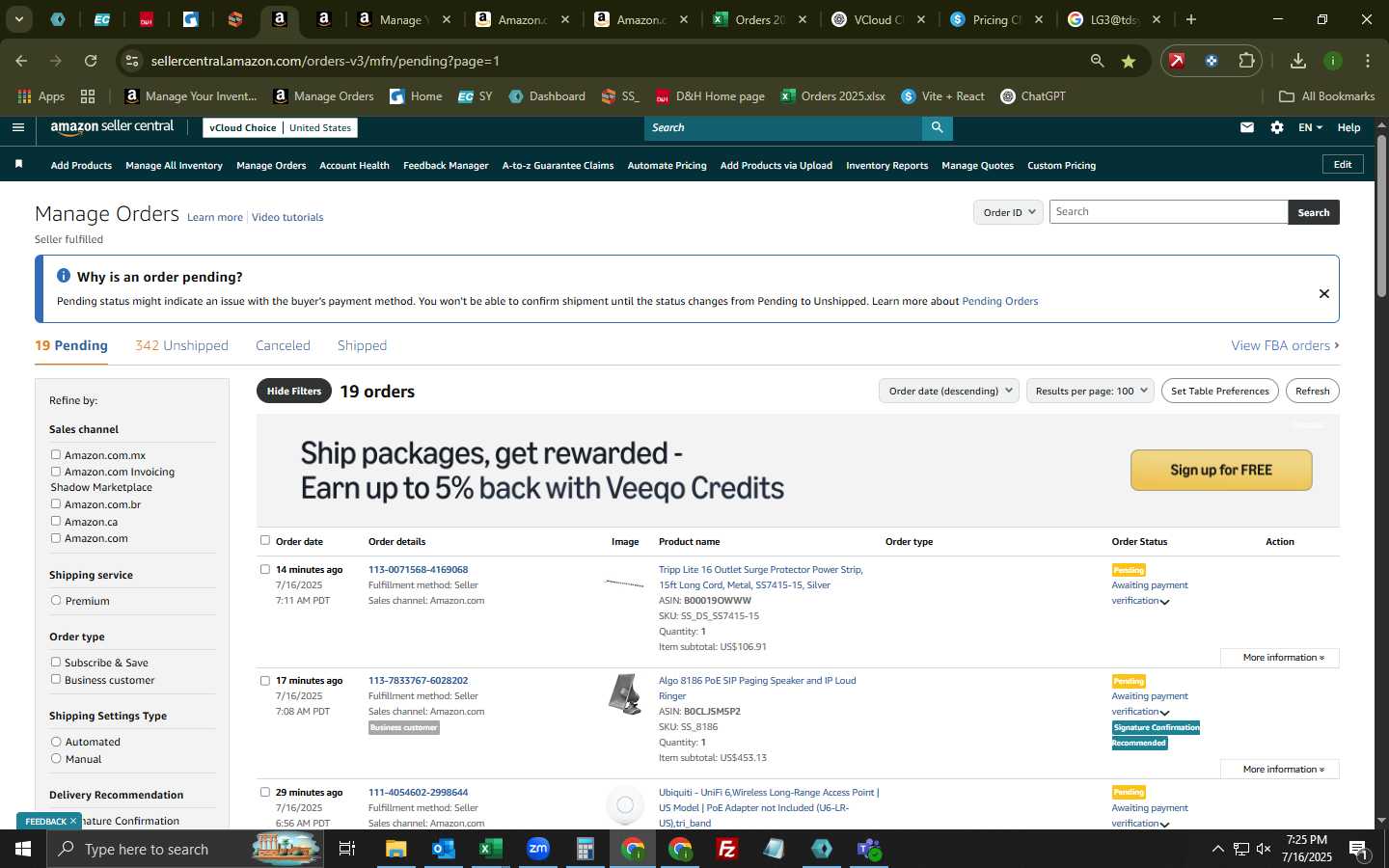The height and width of the screenshot is (868, 1389).
Task: Open Results per page: 100 dropdown
Action: click(1090, 391)
